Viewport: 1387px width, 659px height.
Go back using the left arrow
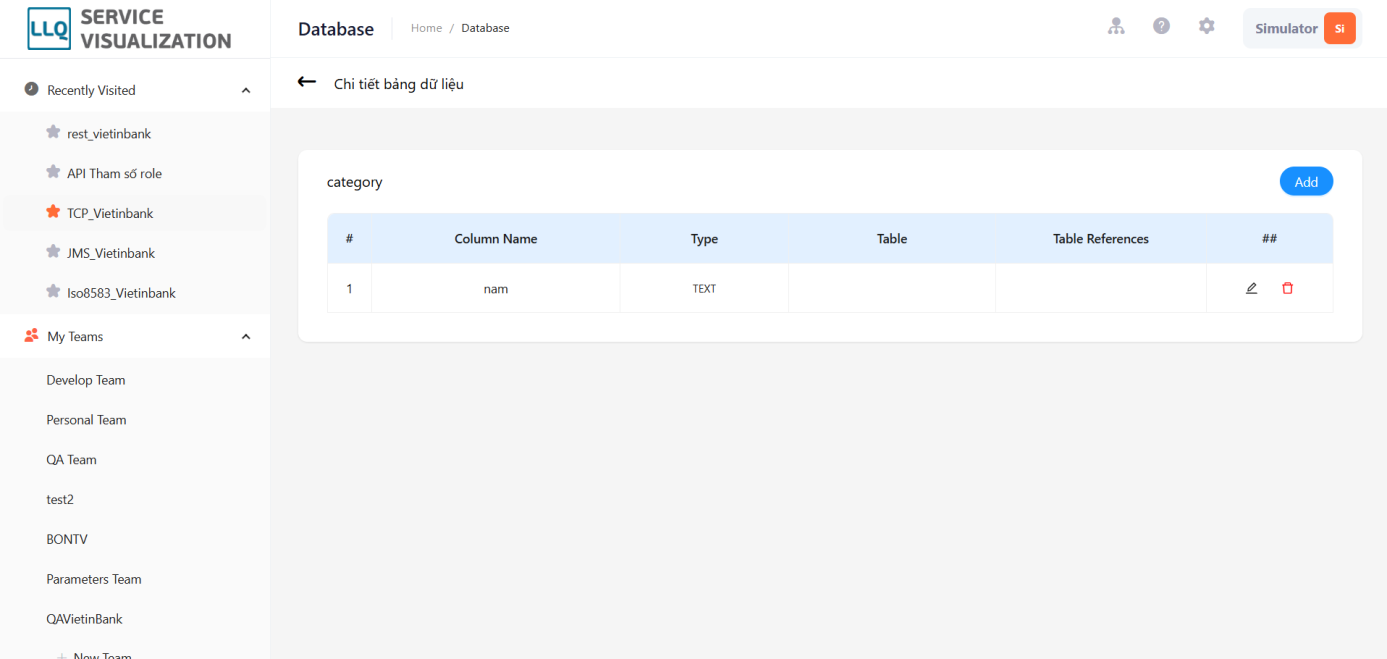pos(307,82)
